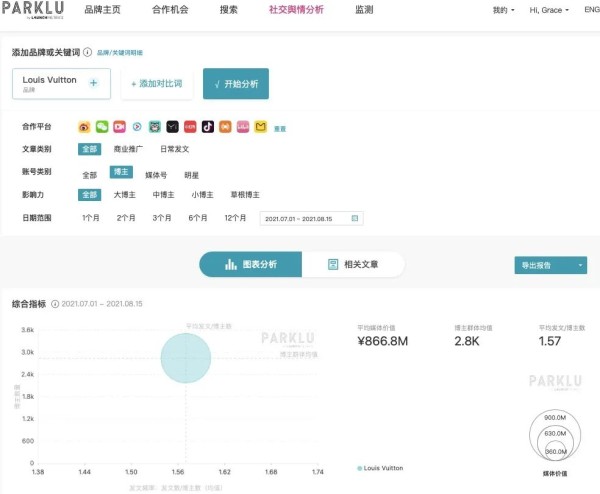Select 草根博主 influence level
The image size is (600, 494).
245,195
